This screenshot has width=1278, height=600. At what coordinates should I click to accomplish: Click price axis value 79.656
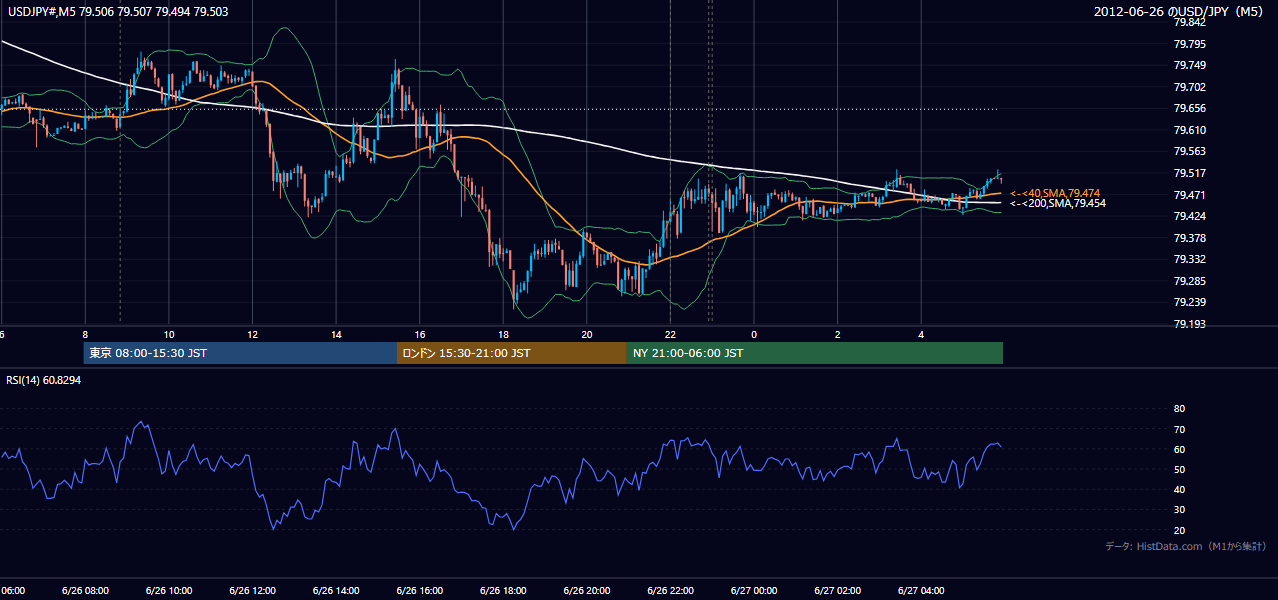coord(1189,108)
